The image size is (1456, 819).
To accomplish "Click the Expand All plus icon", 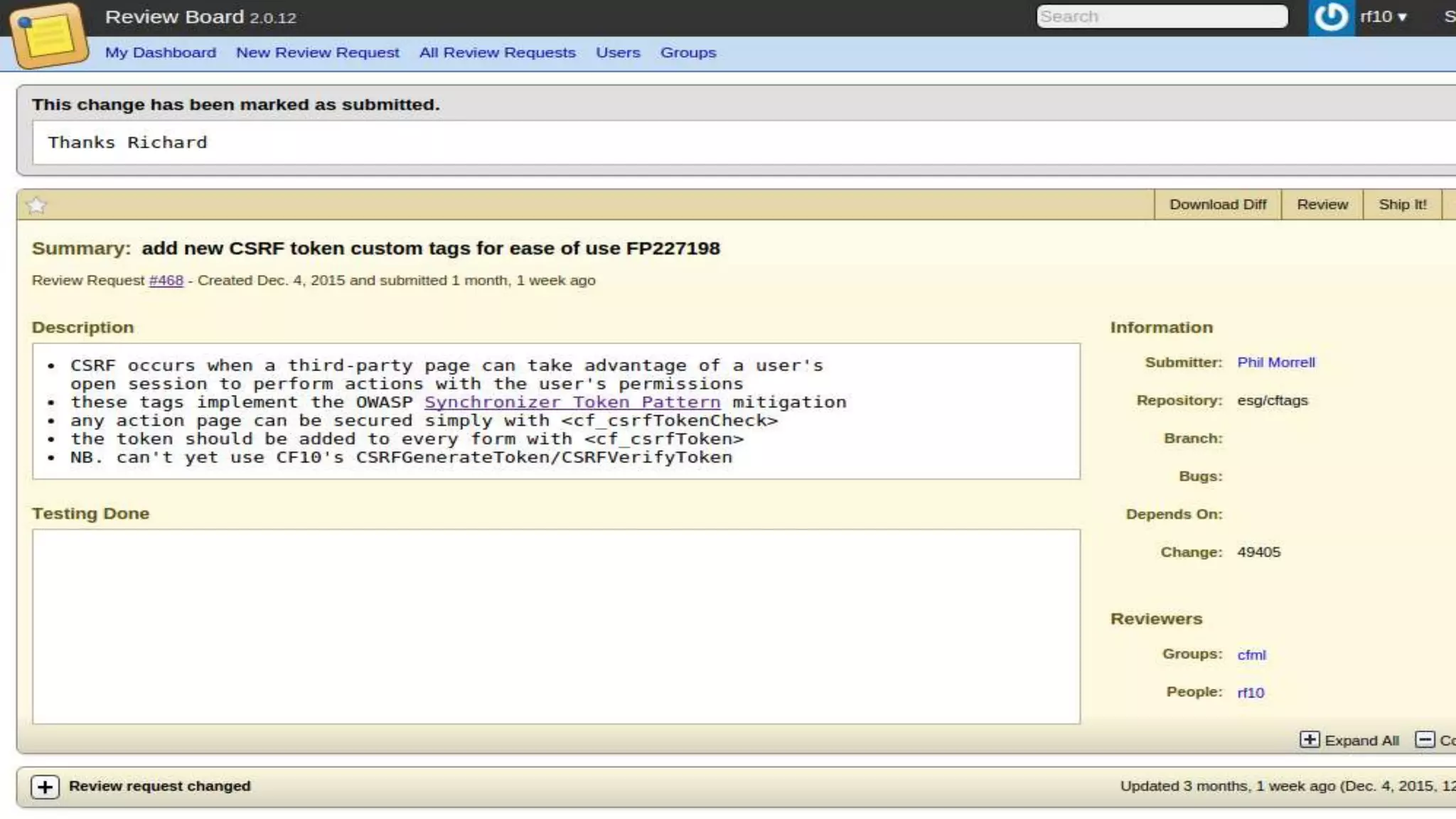I will [1310, 740].
